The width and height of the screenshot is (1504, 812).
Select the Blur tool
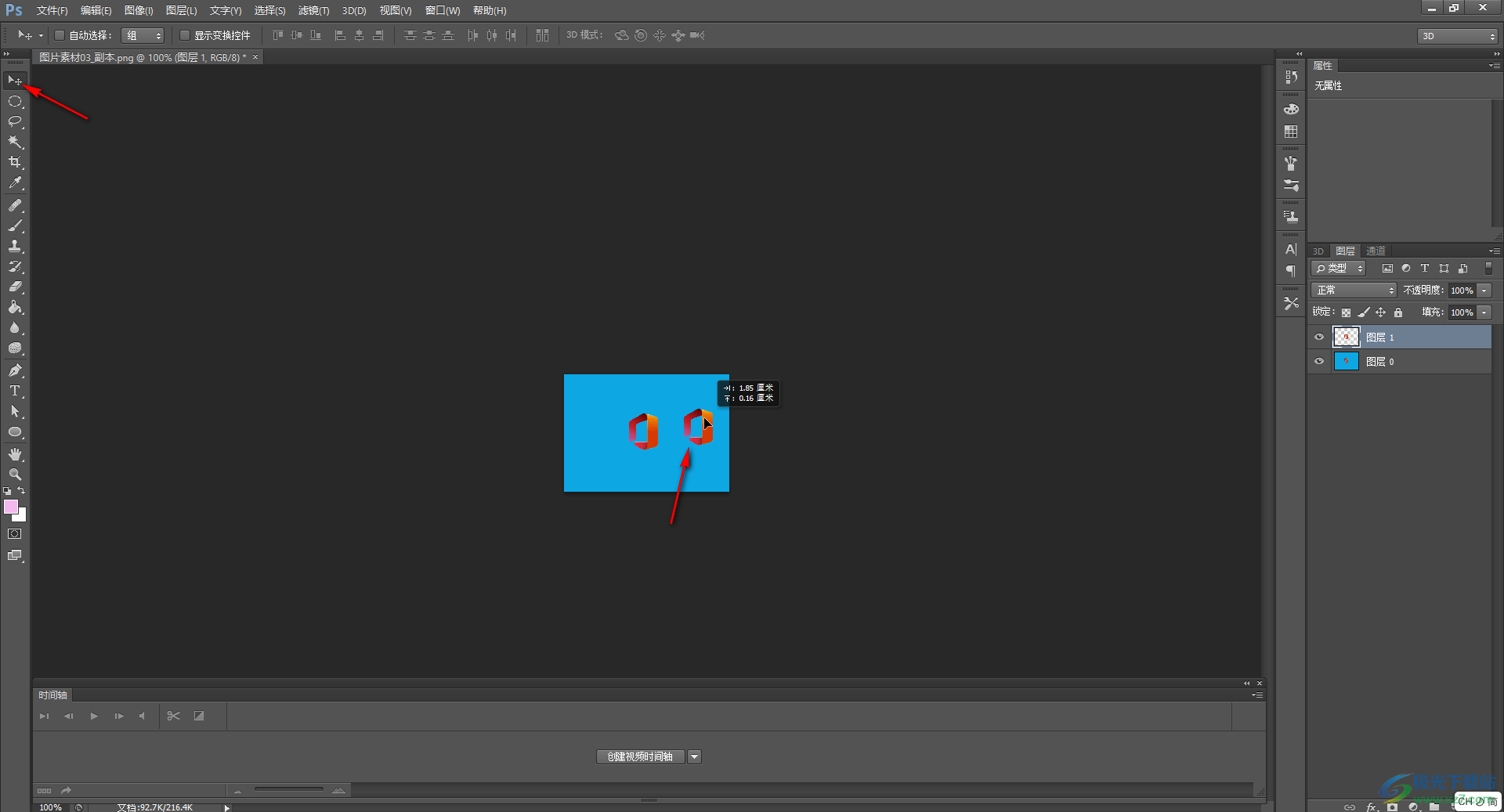(x=15, y=327)
